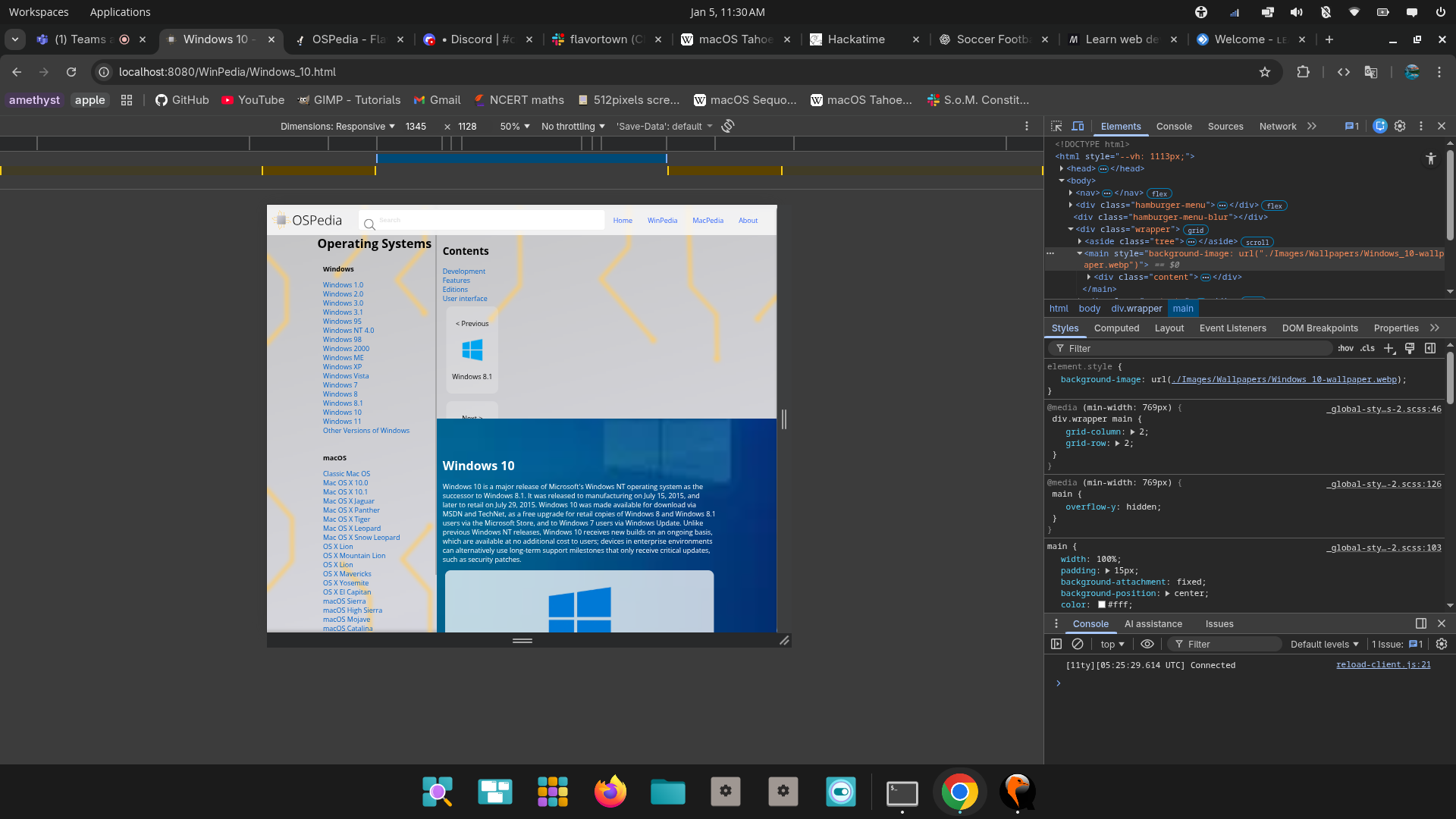Expand the head element node
Image resolution: width=1456 pixels, height=819 pixels.
(1062, 168)
